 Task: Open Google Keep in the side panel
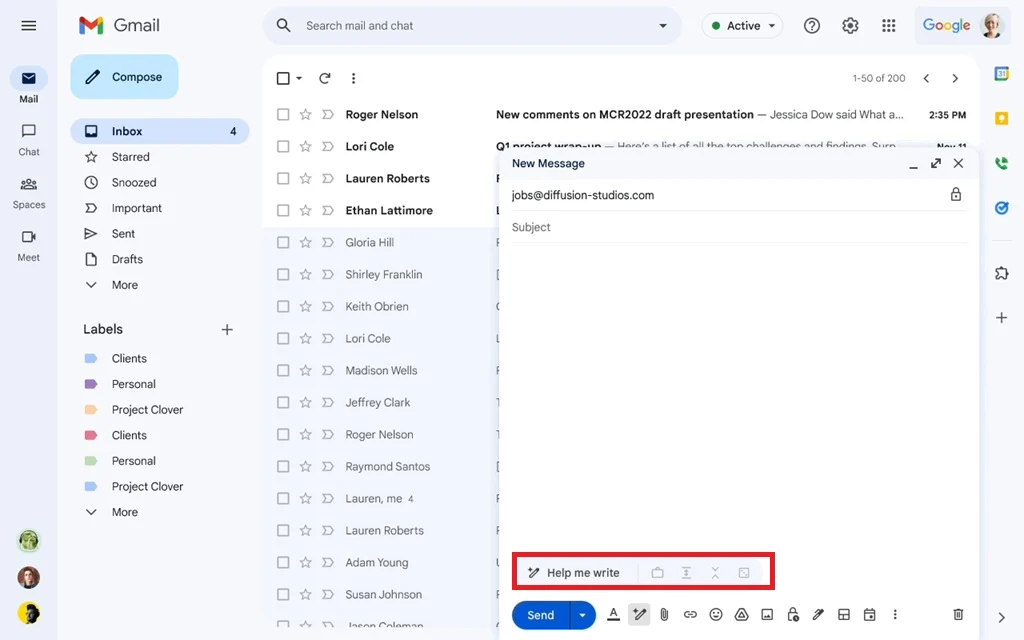coord(1003,119)
